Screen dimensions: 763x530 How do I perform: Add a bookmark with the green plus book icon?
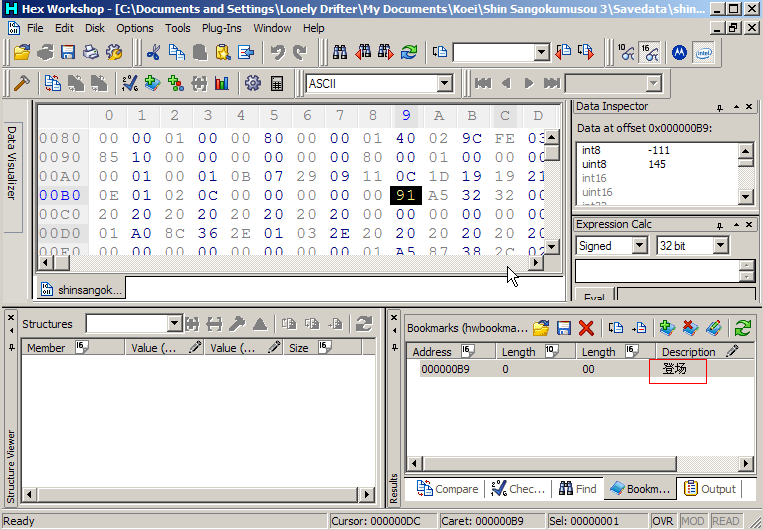click(x=152, y=84)
